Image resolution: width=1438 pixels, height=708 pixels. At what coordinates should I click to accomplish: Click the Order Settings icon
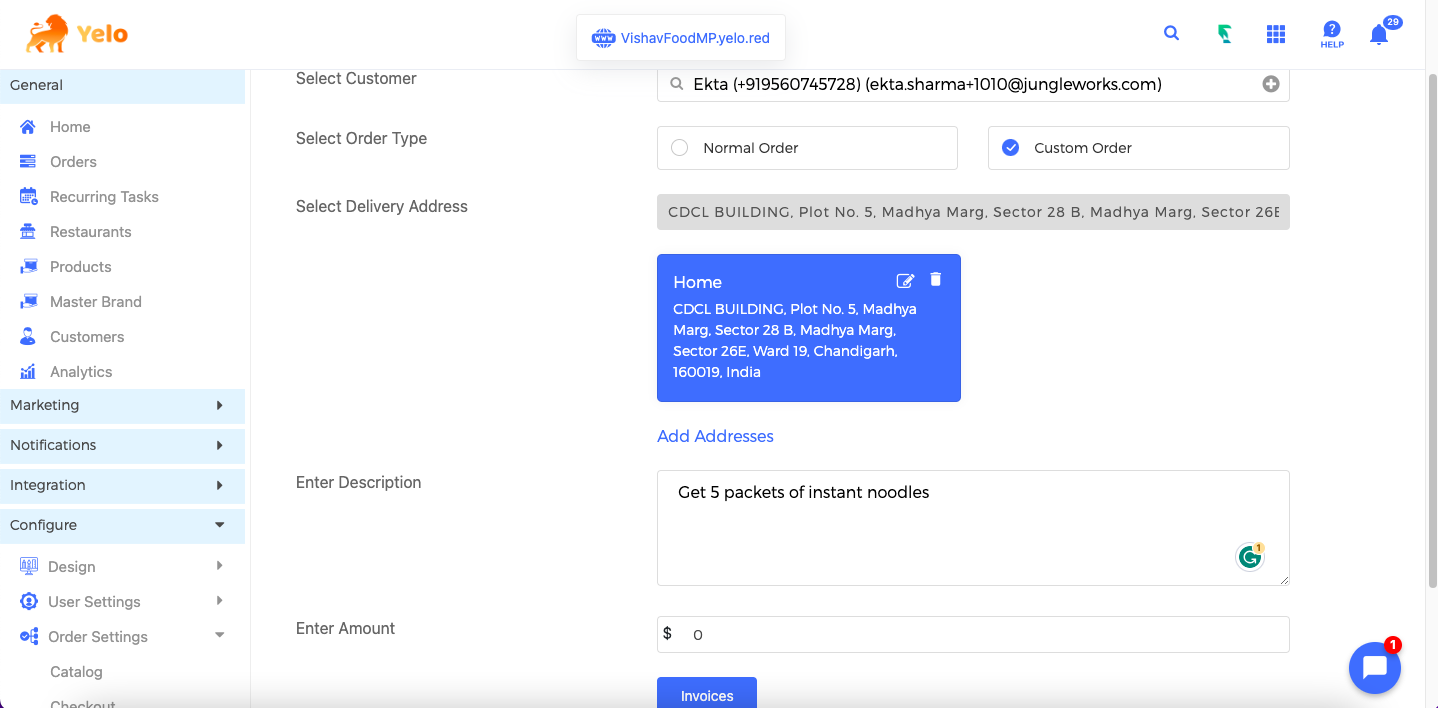(29, 637)
